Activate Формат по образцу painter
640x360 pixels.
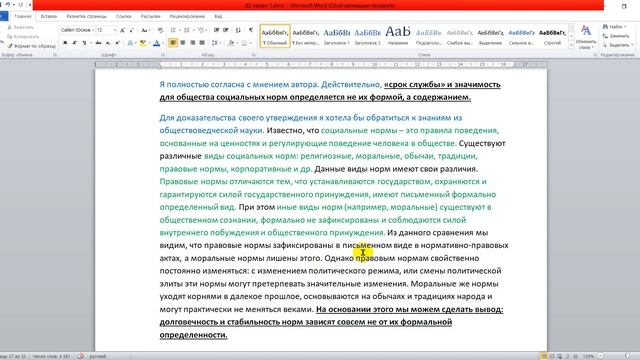32,46
